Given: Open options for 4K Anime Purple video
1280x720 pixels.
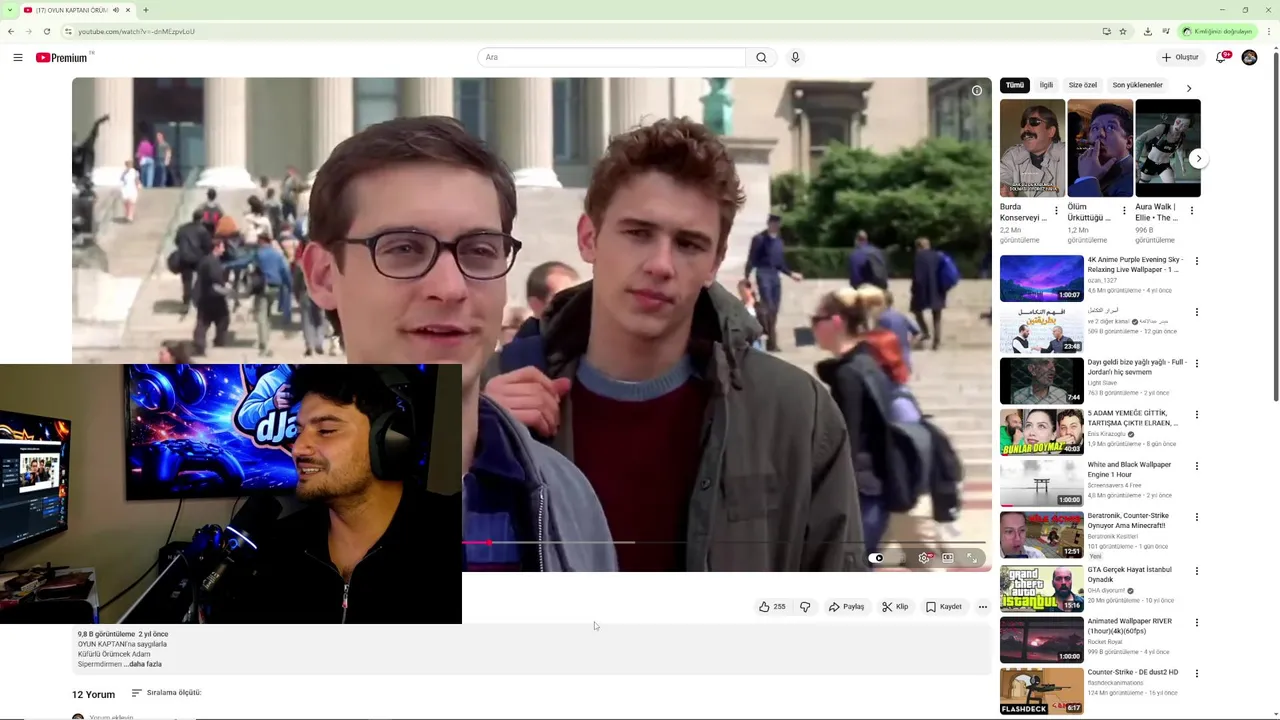Looking at the screenshot, I should (x=1197, y=261).
